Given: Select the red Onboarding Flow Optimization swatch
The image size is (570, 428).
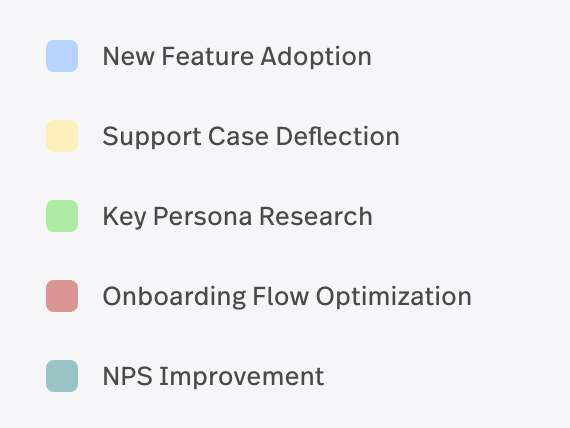Looking at the screenshot, I should [62, 296].
